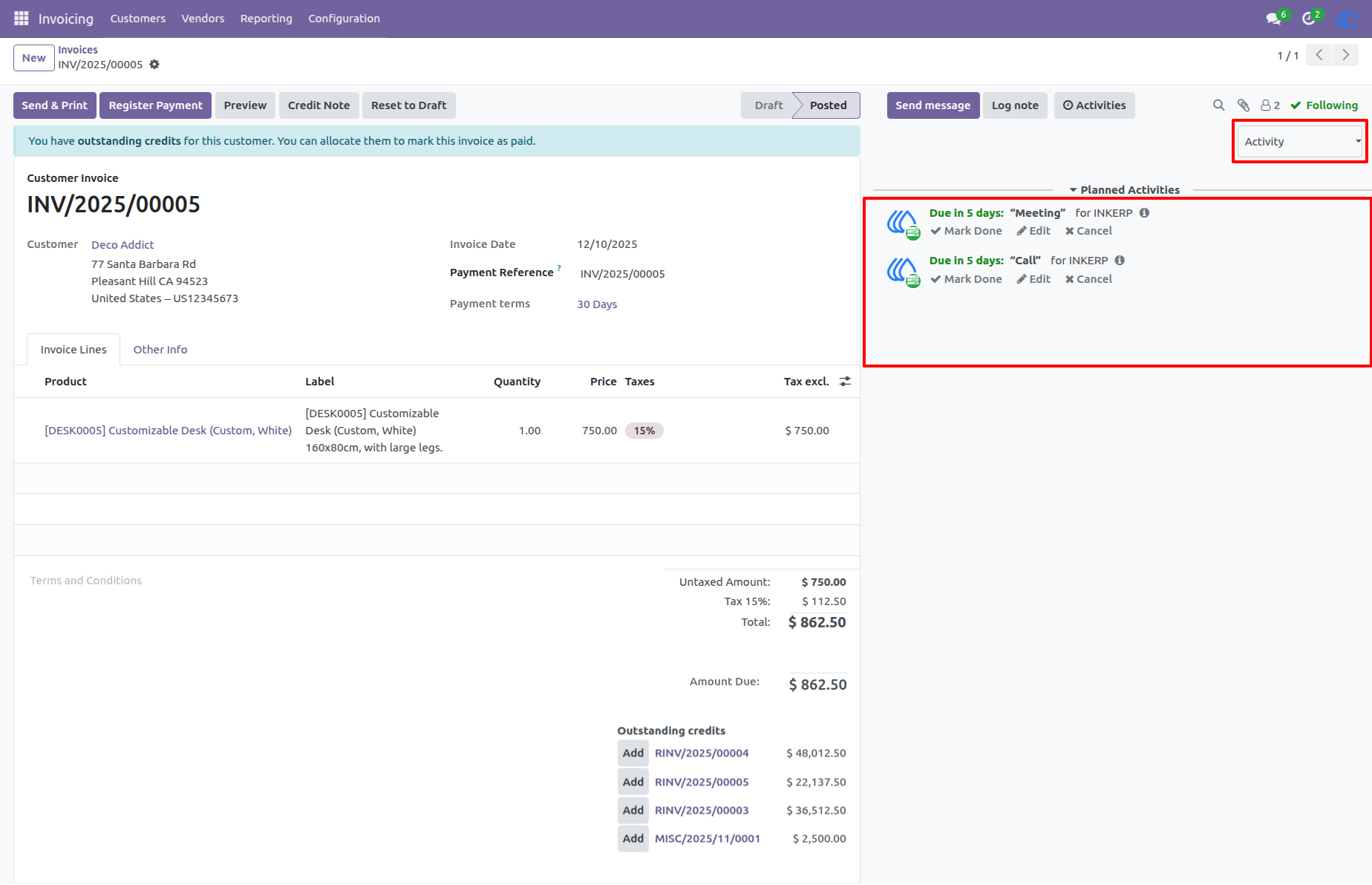The width and height of the screenshot is (1372, 885).
Task: Add outstanding credit RINV/2025/00004
Action: pos(633,753)
